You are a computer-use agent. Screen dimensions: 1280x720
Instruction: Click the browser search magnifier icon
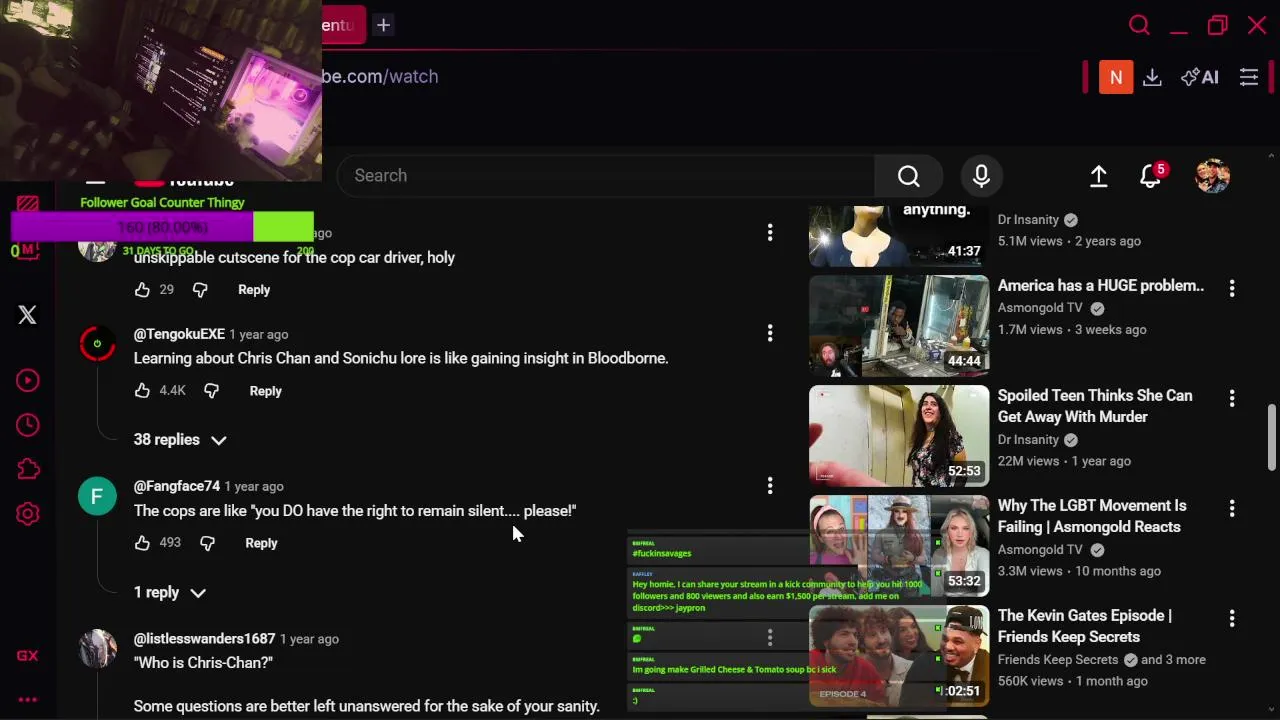click(1139, 25)
